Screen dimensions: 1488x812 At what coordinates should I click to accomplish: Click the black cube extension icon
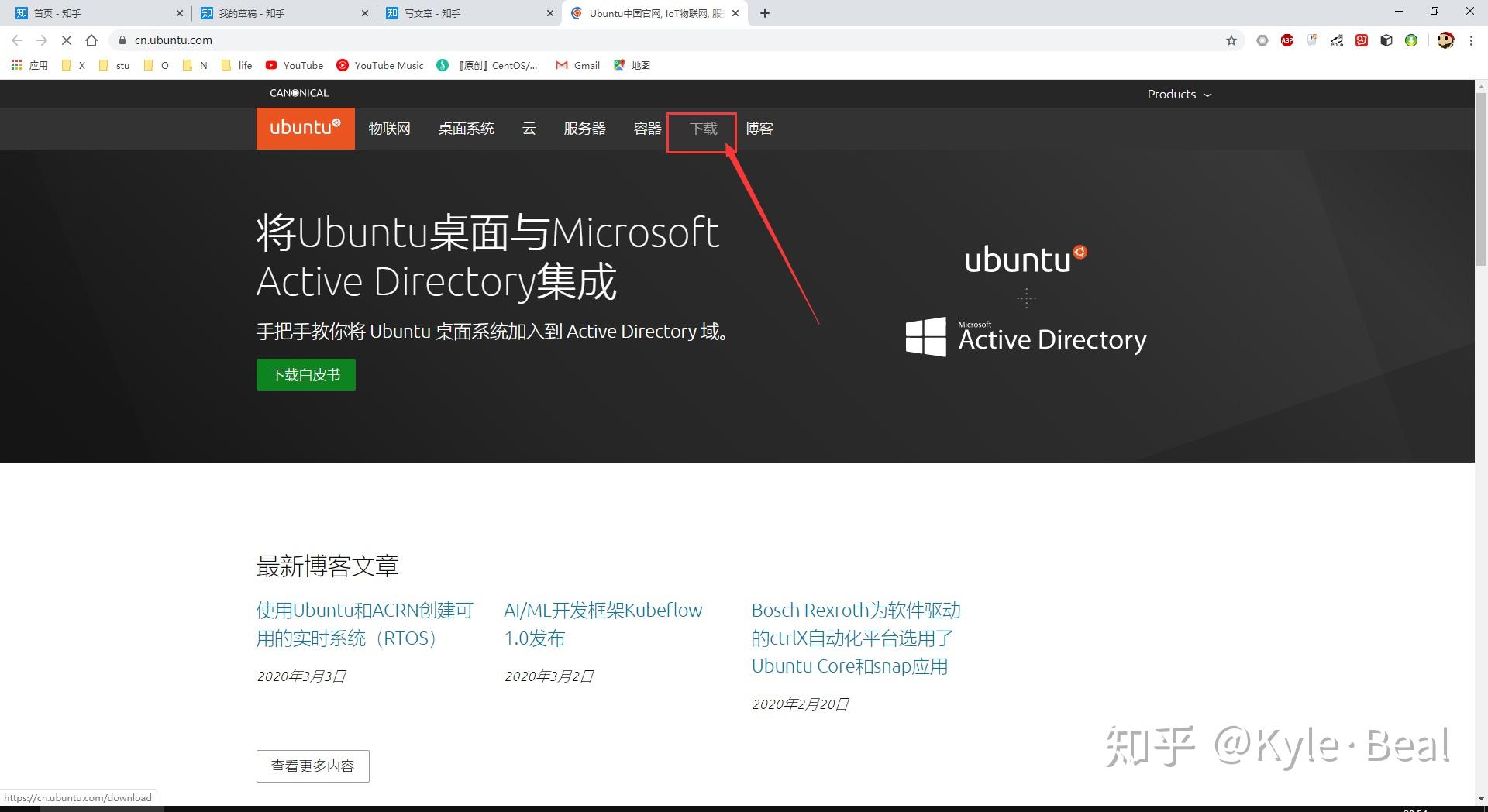(x=1386, y=40)
